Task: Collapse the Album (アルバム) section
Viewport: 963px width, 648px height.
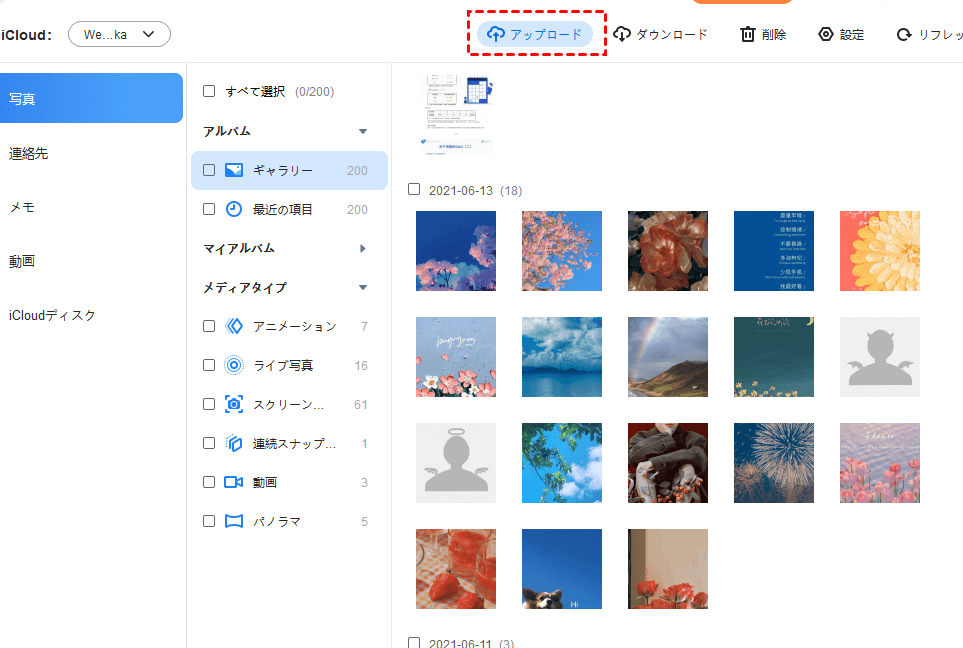Action: tap(362, 131)
